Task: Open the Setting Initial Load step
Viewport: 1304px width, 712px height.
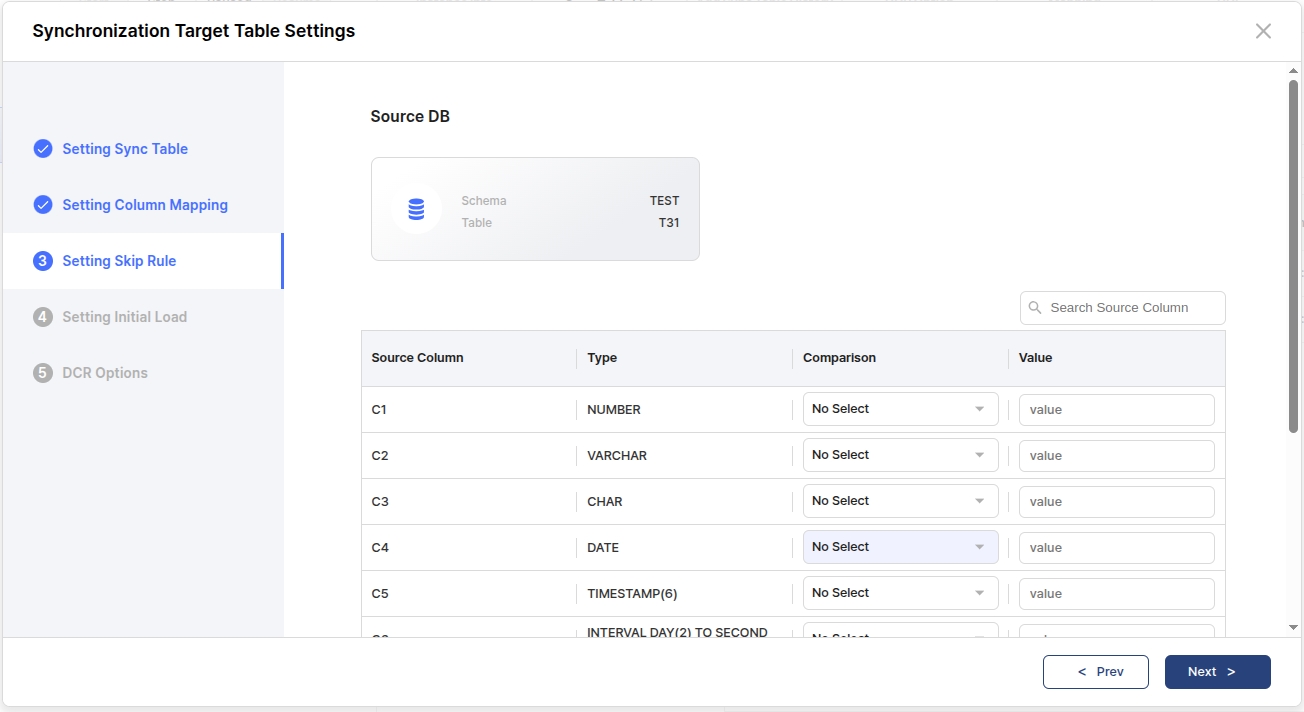Action: [124, 317]
